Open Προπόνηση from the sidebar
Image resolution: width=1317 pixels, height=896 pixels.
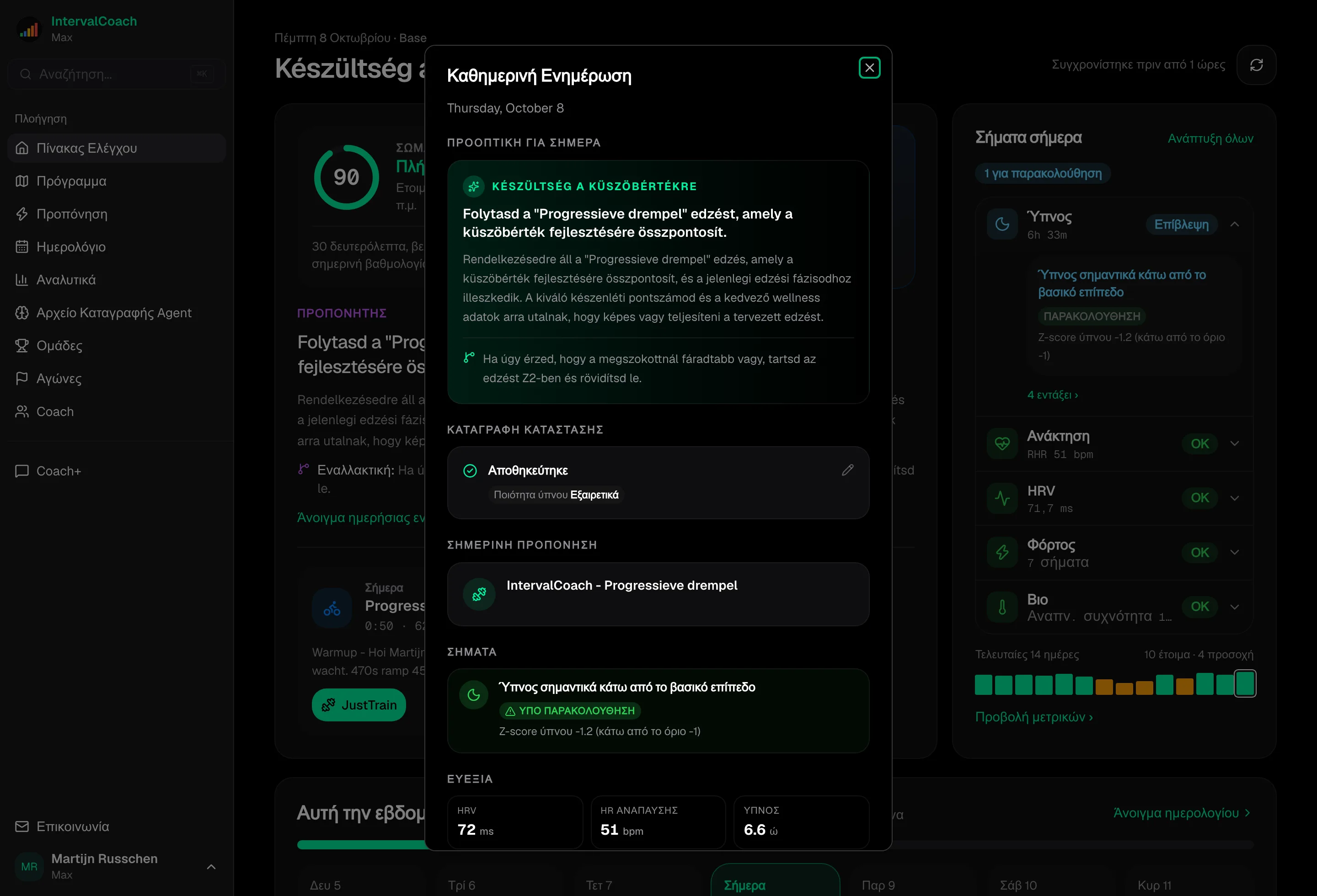click(x=117, y=214)
